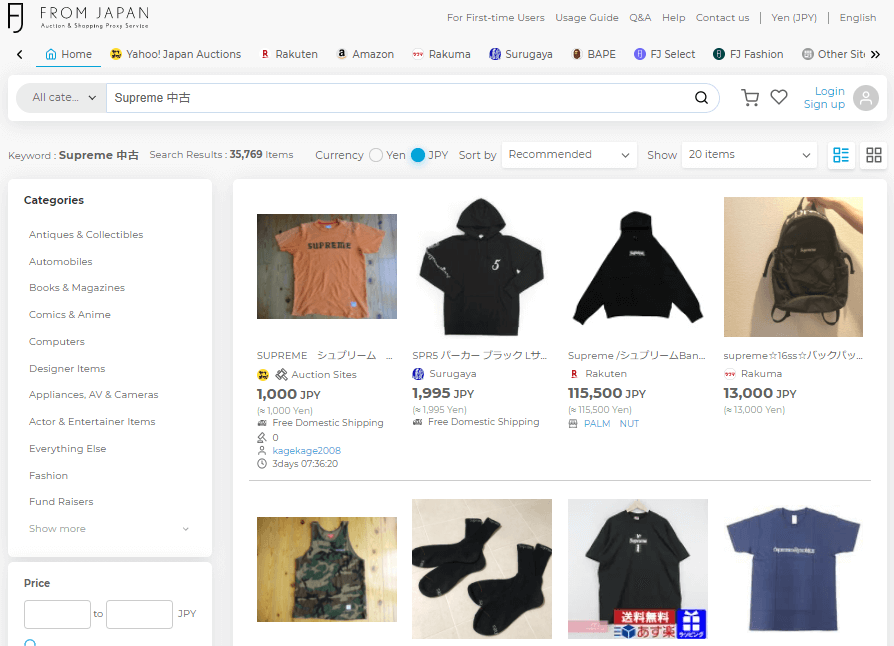Select Books & Magazines category
The width and height of the screenshot is (894, 646).
77,287
